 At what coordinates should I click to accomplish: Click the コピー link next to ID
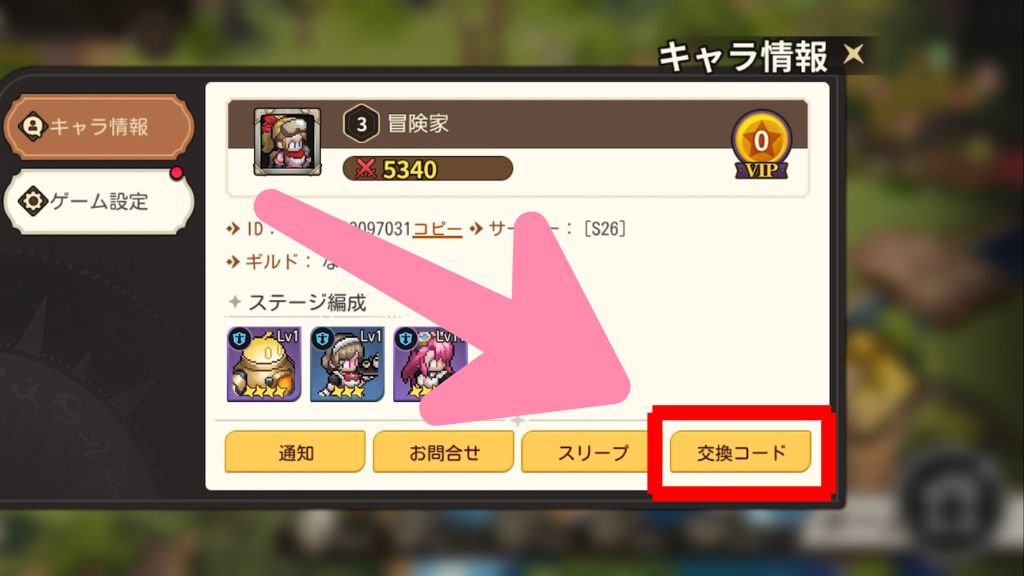coord(438,229)
